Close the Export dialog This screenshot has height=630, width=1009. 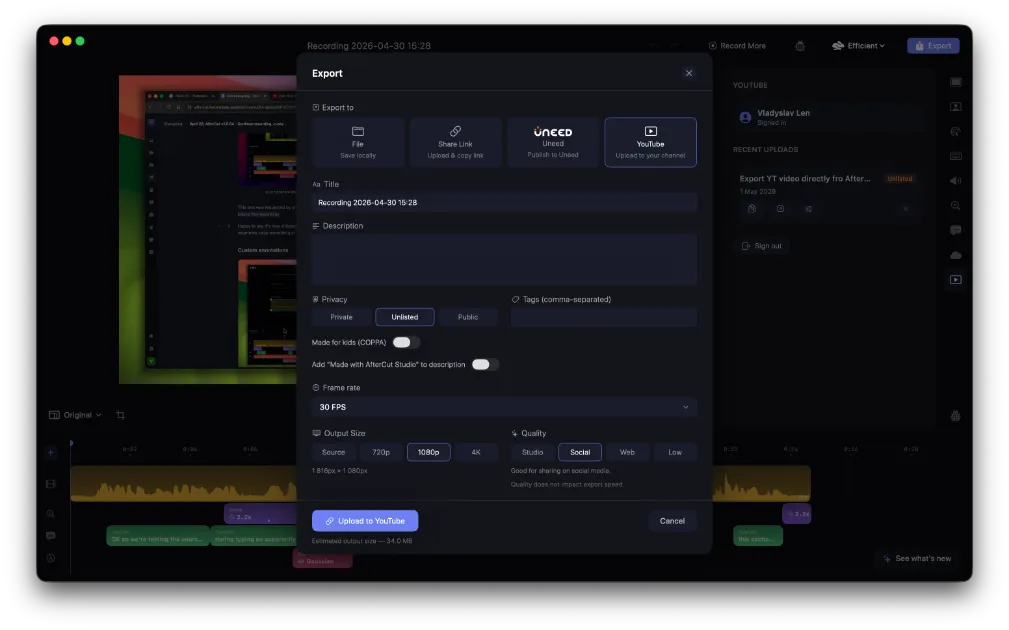point(689,73)
